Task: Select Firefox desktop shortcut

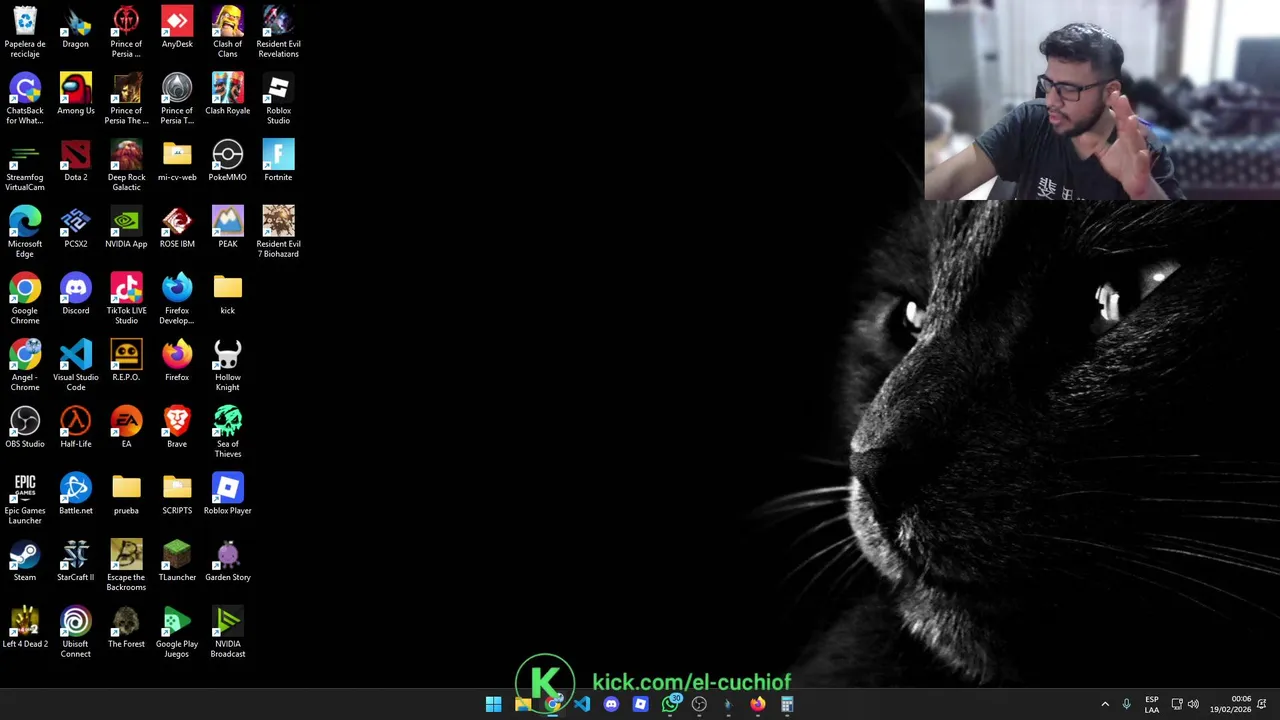Action: (x=177, y=360)
